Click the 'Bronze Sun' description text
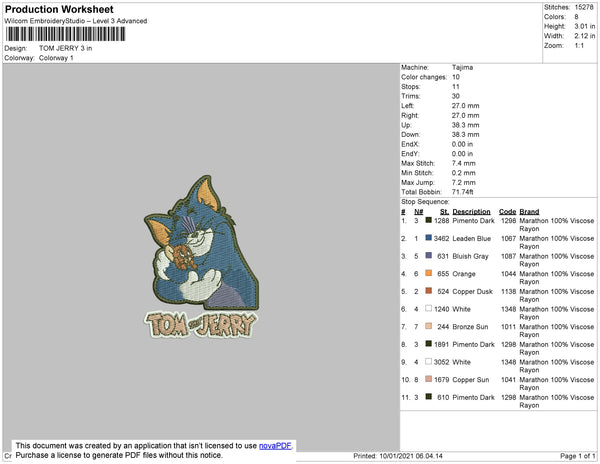Image resolution: width=600 pixels, height=464 pixels. tap(470, 327)
